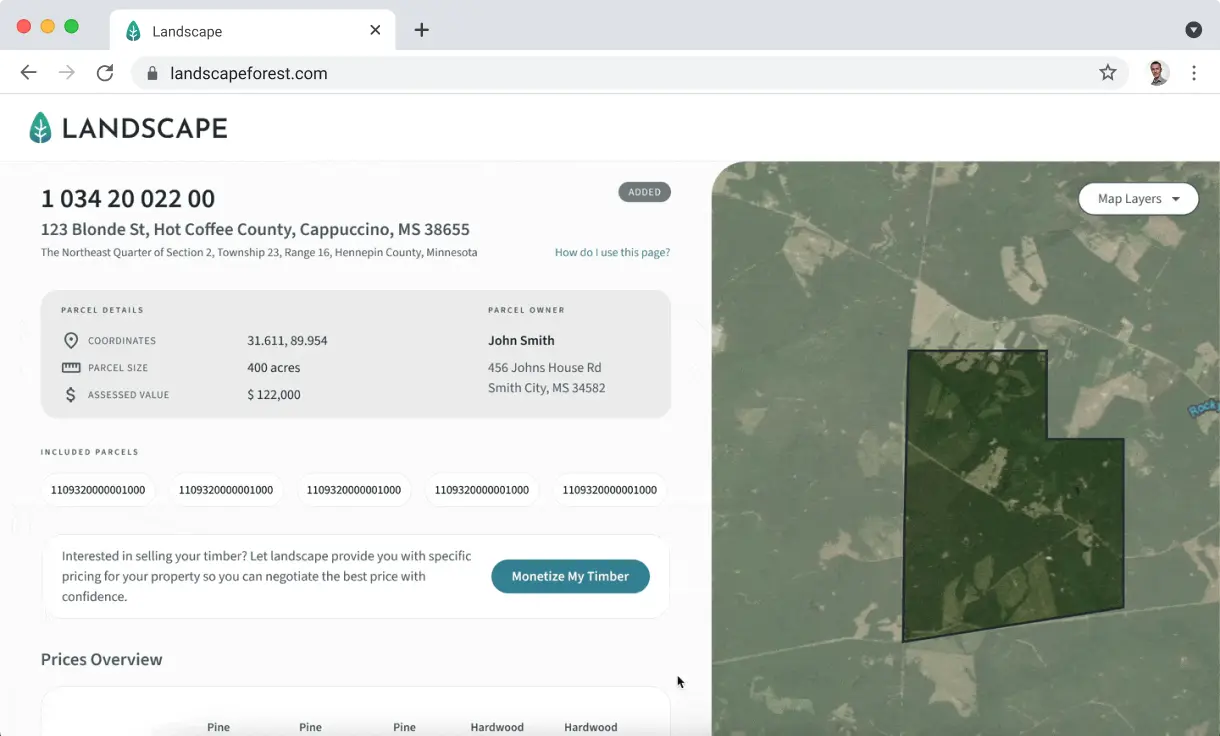Select the fifth included parcel chip
Screen dimensions: 1220x736
(610, 490)
